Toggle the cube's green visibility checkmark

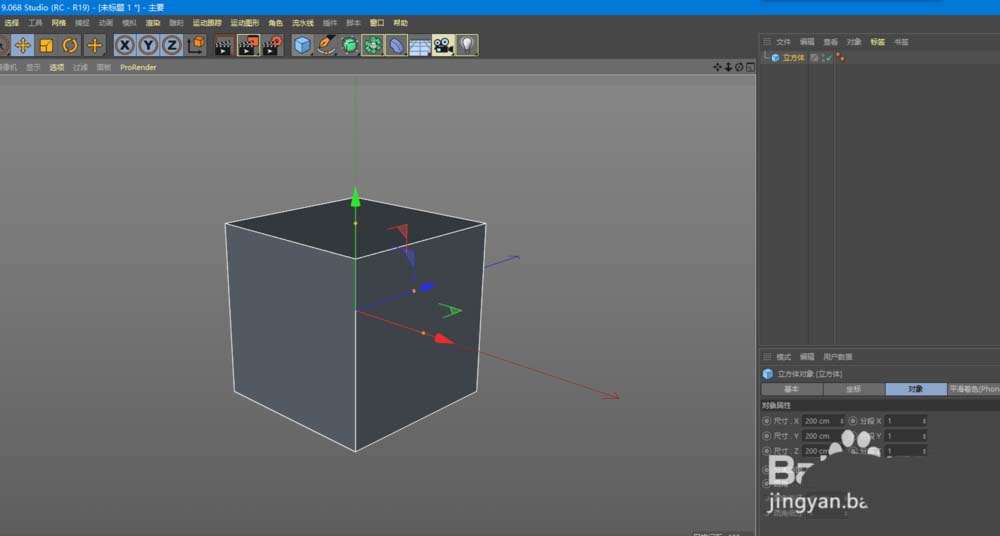coord(828,58)
